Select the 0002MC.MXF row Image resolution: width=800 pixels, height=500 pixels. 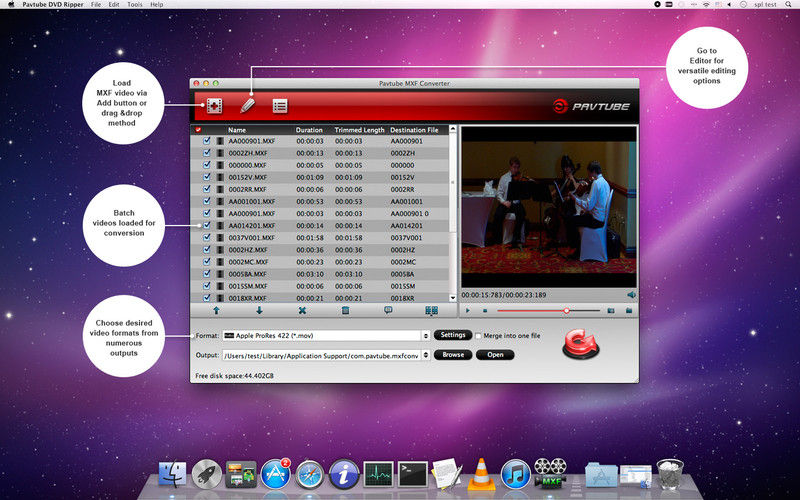click(319, 262)
